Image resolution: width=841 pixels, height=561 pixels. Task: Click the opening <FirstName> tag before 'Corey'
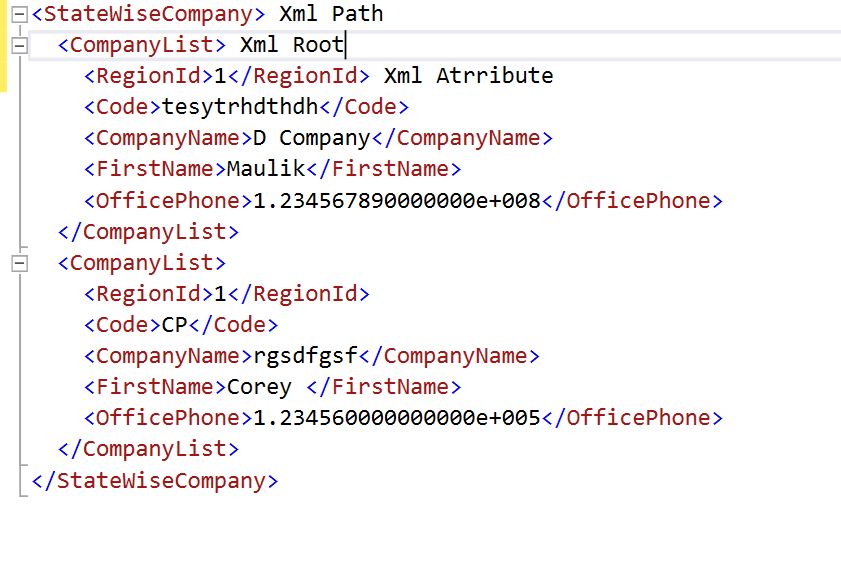click(x=155, y=387)
